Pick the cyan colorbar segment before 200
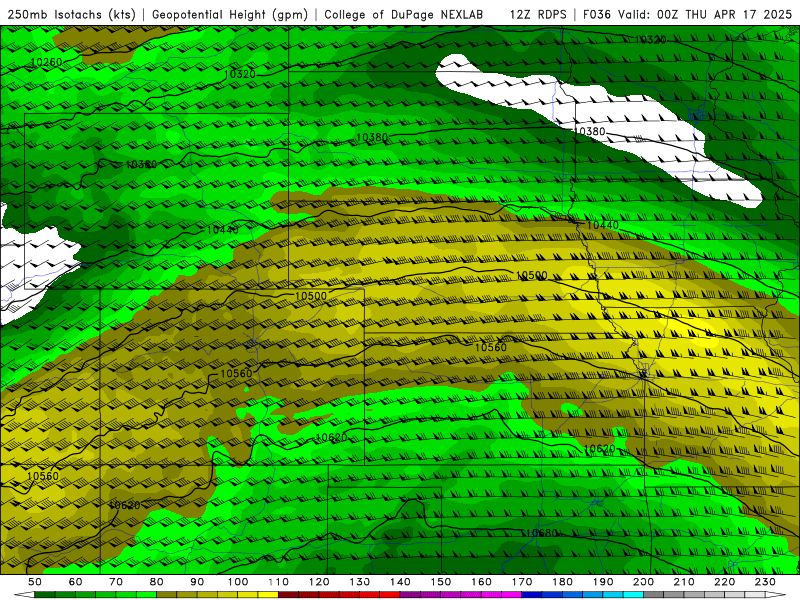Image resolution: width=800 pixels, height=600 pixels. click(633, 595)
